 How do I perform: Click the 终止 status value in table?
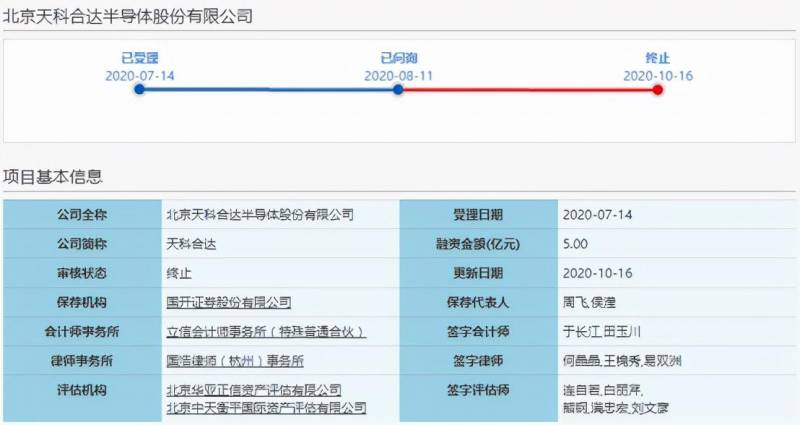point(179,273)
